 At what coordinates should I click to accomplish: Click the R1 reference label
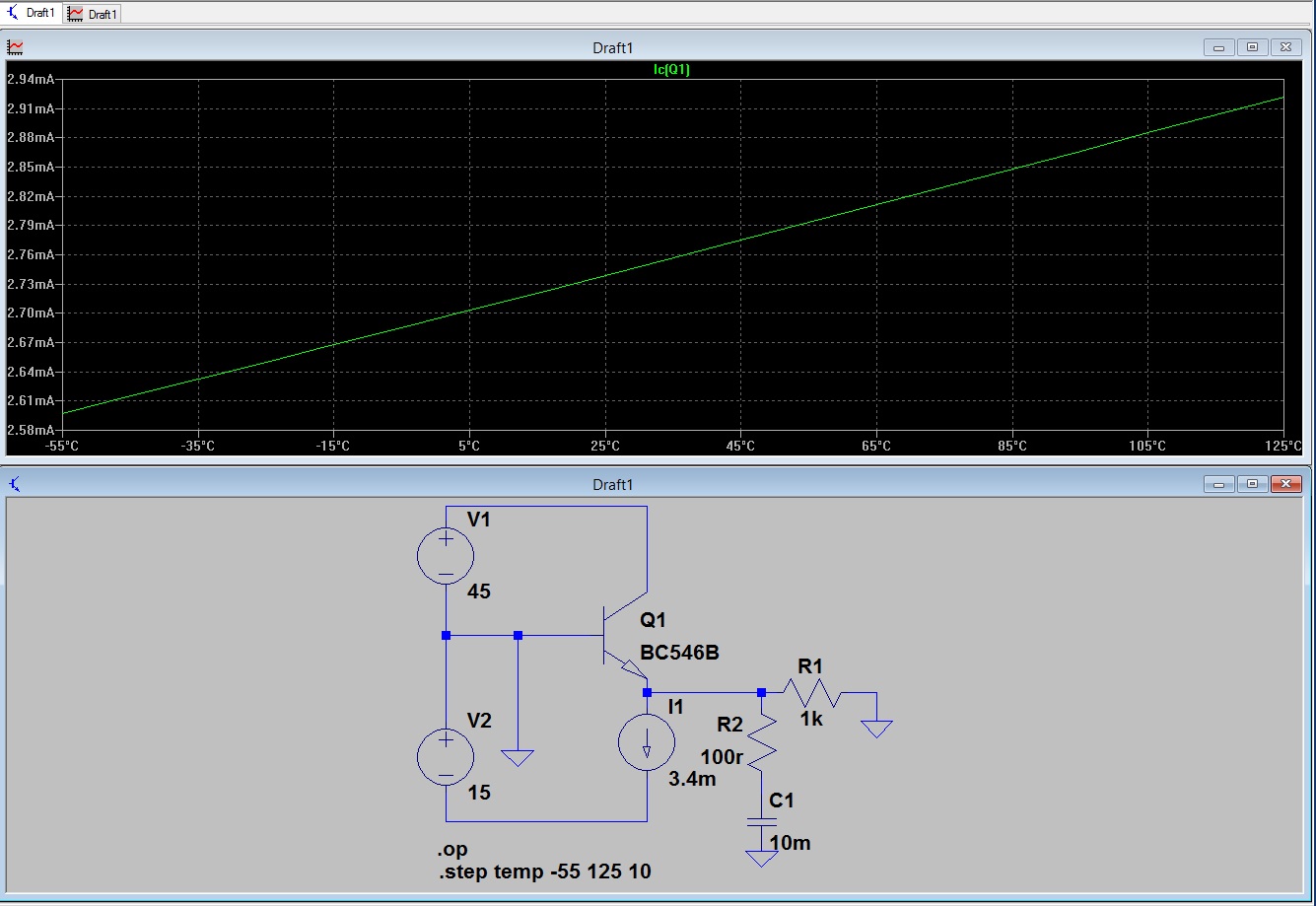pyautogui.click(x=809, y=666)
